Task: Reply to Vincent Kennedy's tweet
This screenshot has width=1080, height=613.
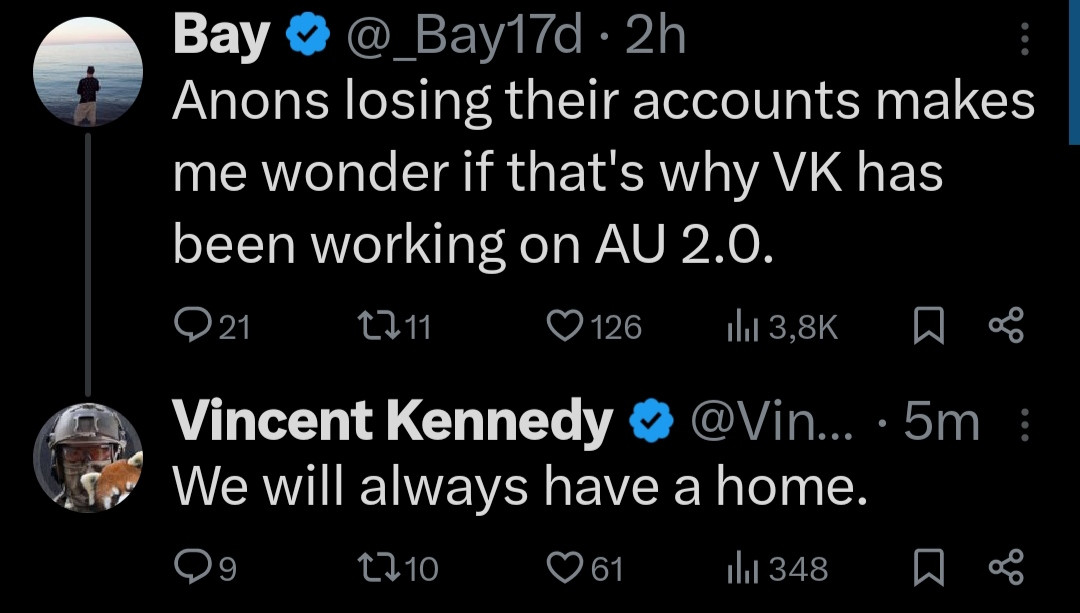Action: tap(190, 569)
